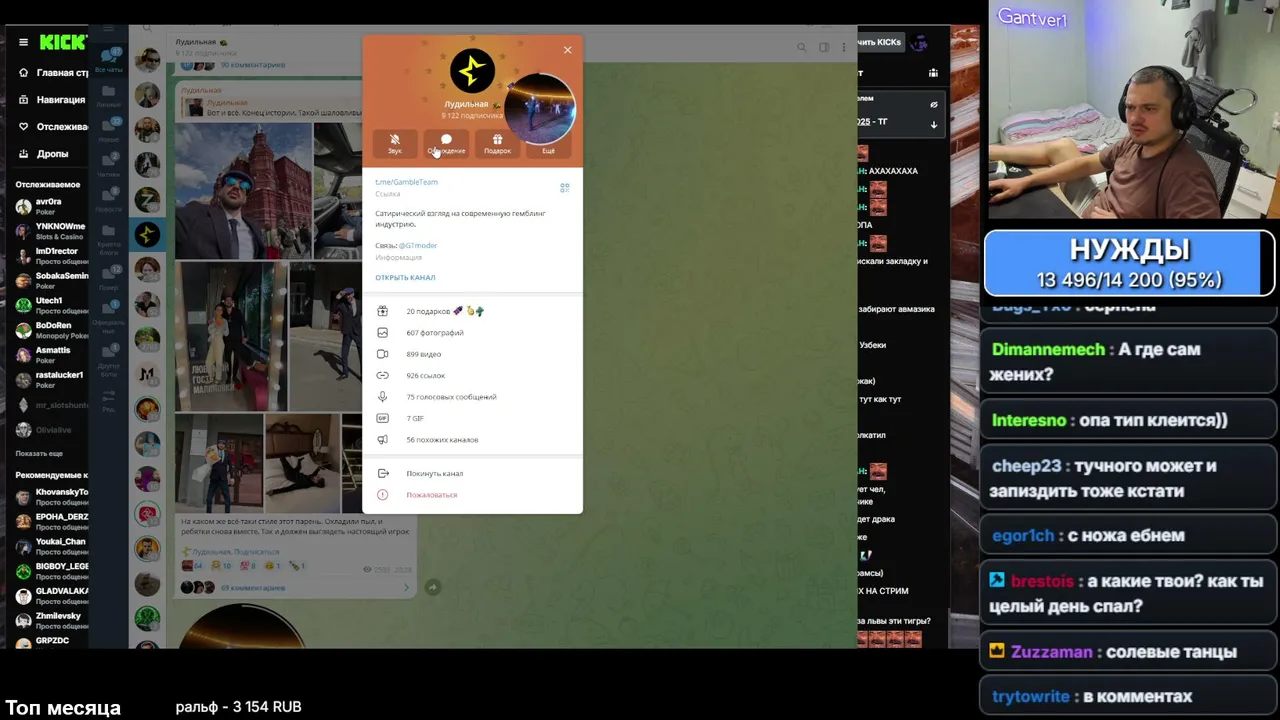Close the Лудильная channel info popup
Viewport: 1280px width, 720px height.
[567, 50]
